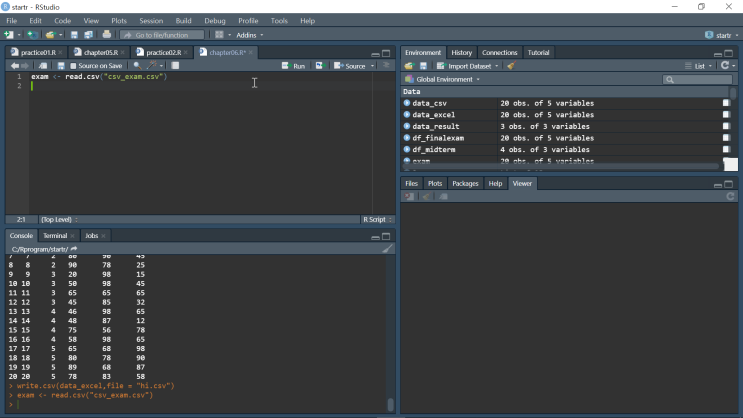
Task: Clear the console with the broom icon
Action: tap(387, 249)
